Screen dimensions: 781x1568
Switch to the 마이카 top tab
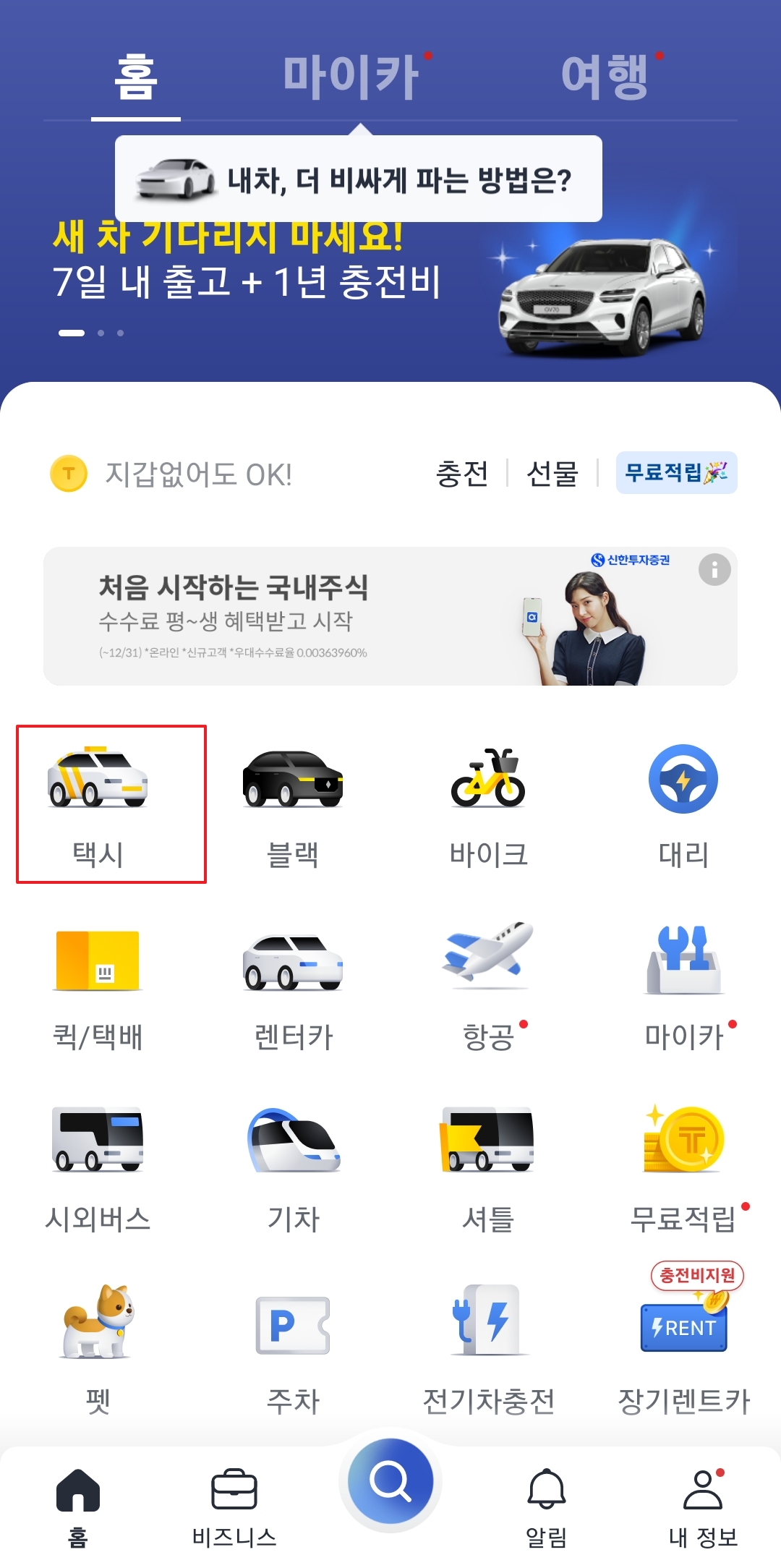pos(351,77)
